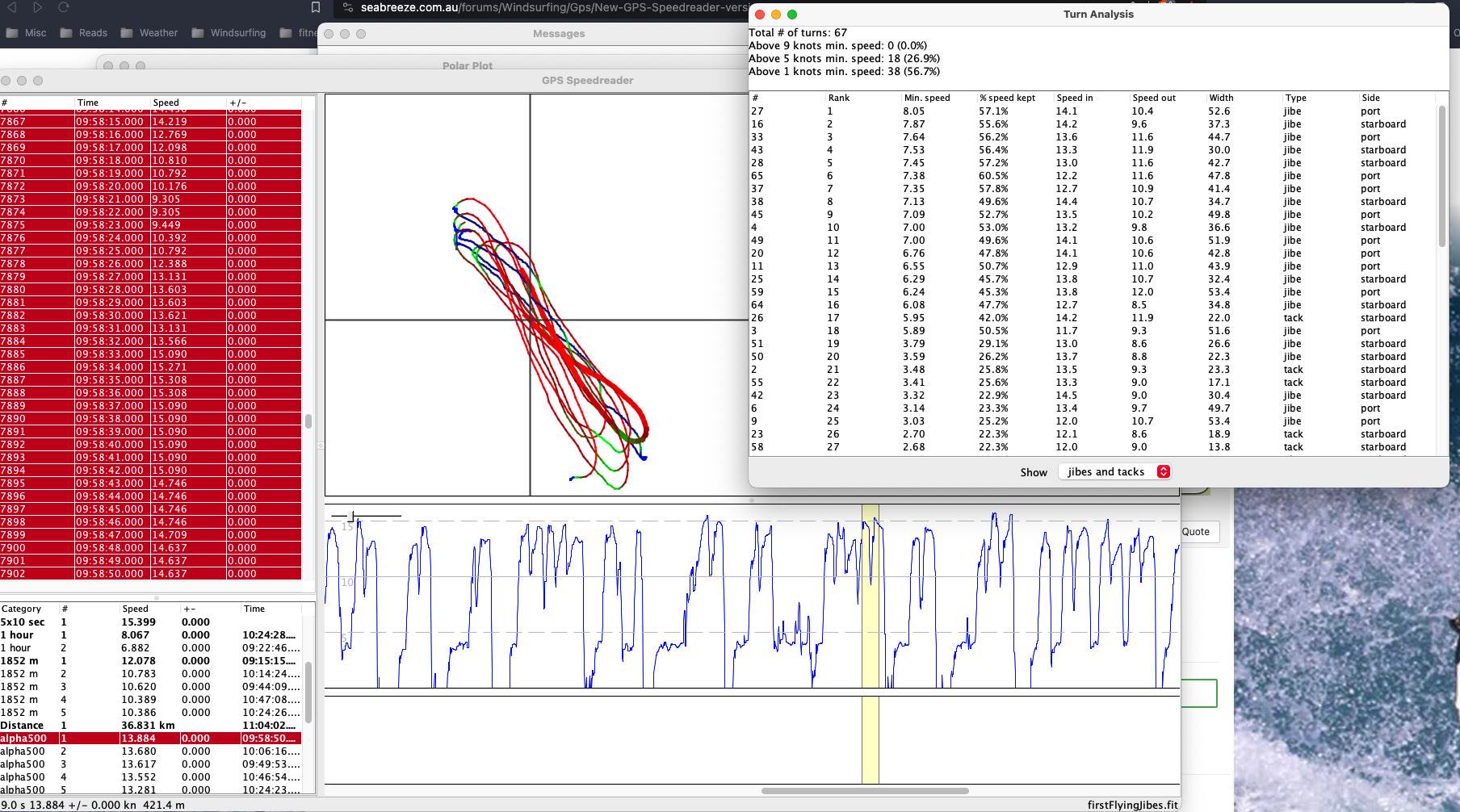Bring the Messages window to front
Screen dimensions: 1460x812
(x=558, y=34)
